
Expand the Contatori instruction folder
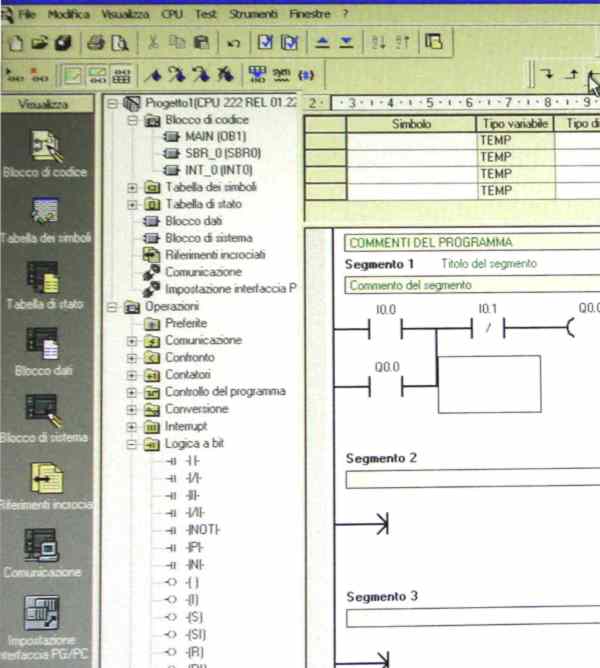click(x=133, y=375)
